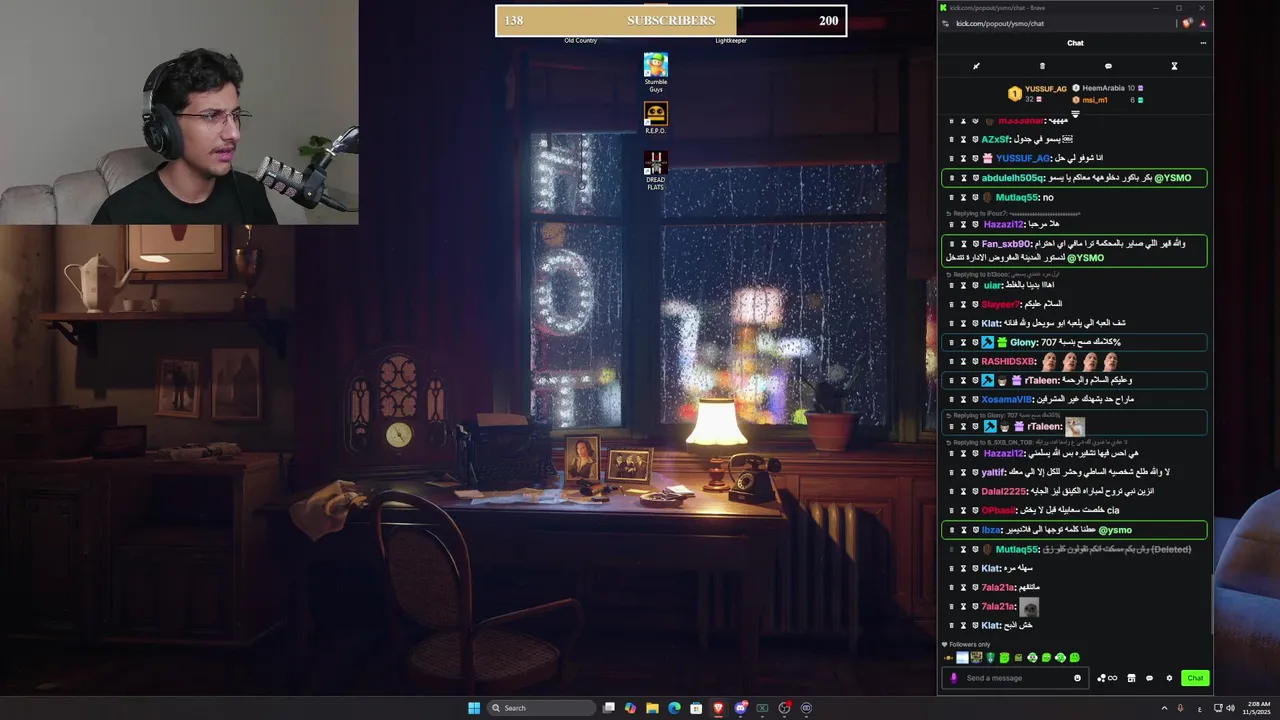
Task: Click Fan_sxb90 username in chat
Action: pos(1006,244)
